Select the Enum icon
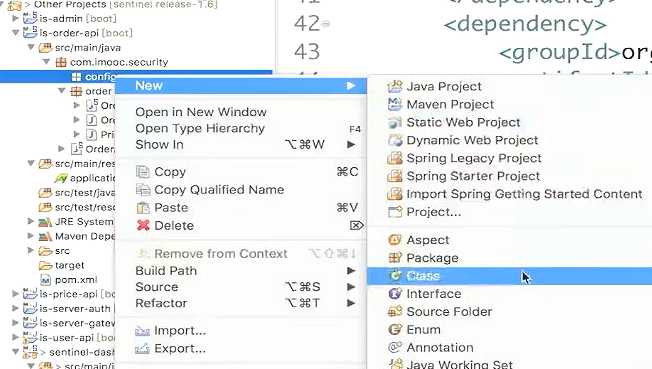652x369 pixels. pos(395,329)
